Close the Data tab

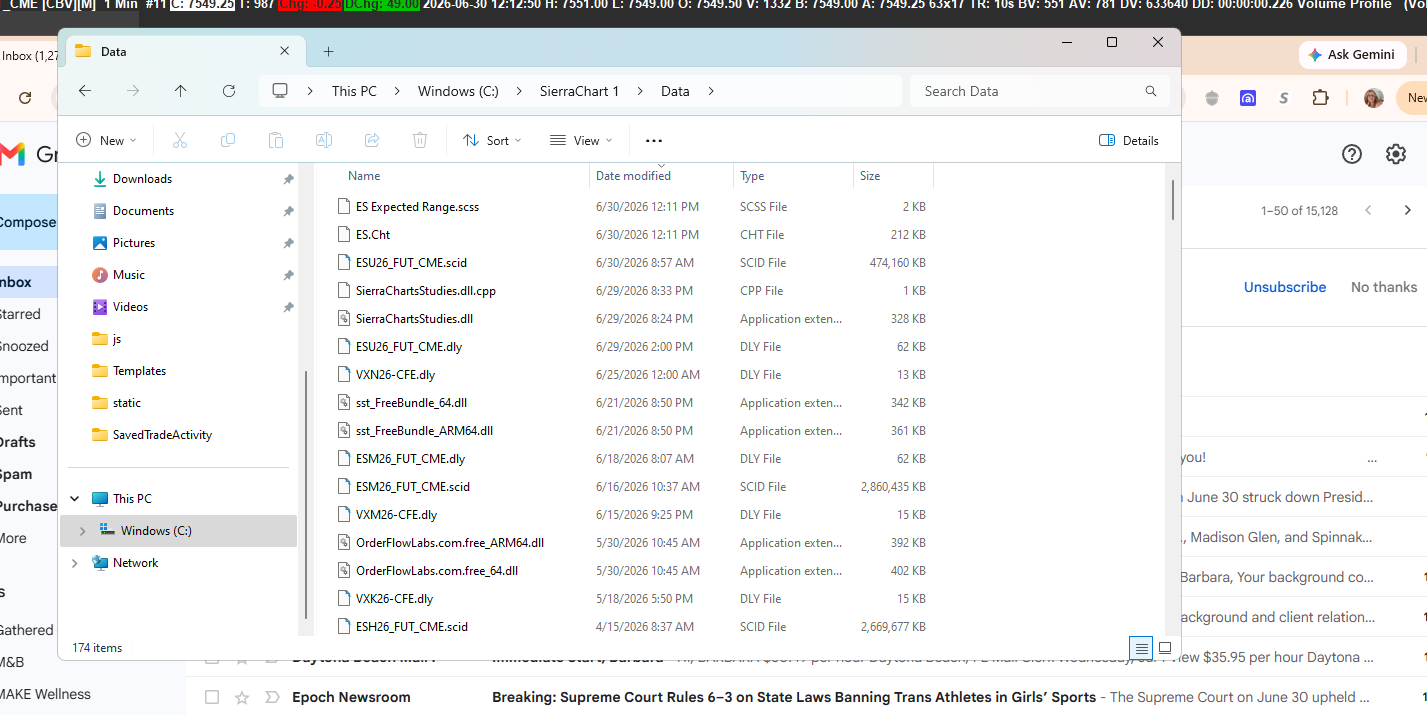[x=285, y=51]
